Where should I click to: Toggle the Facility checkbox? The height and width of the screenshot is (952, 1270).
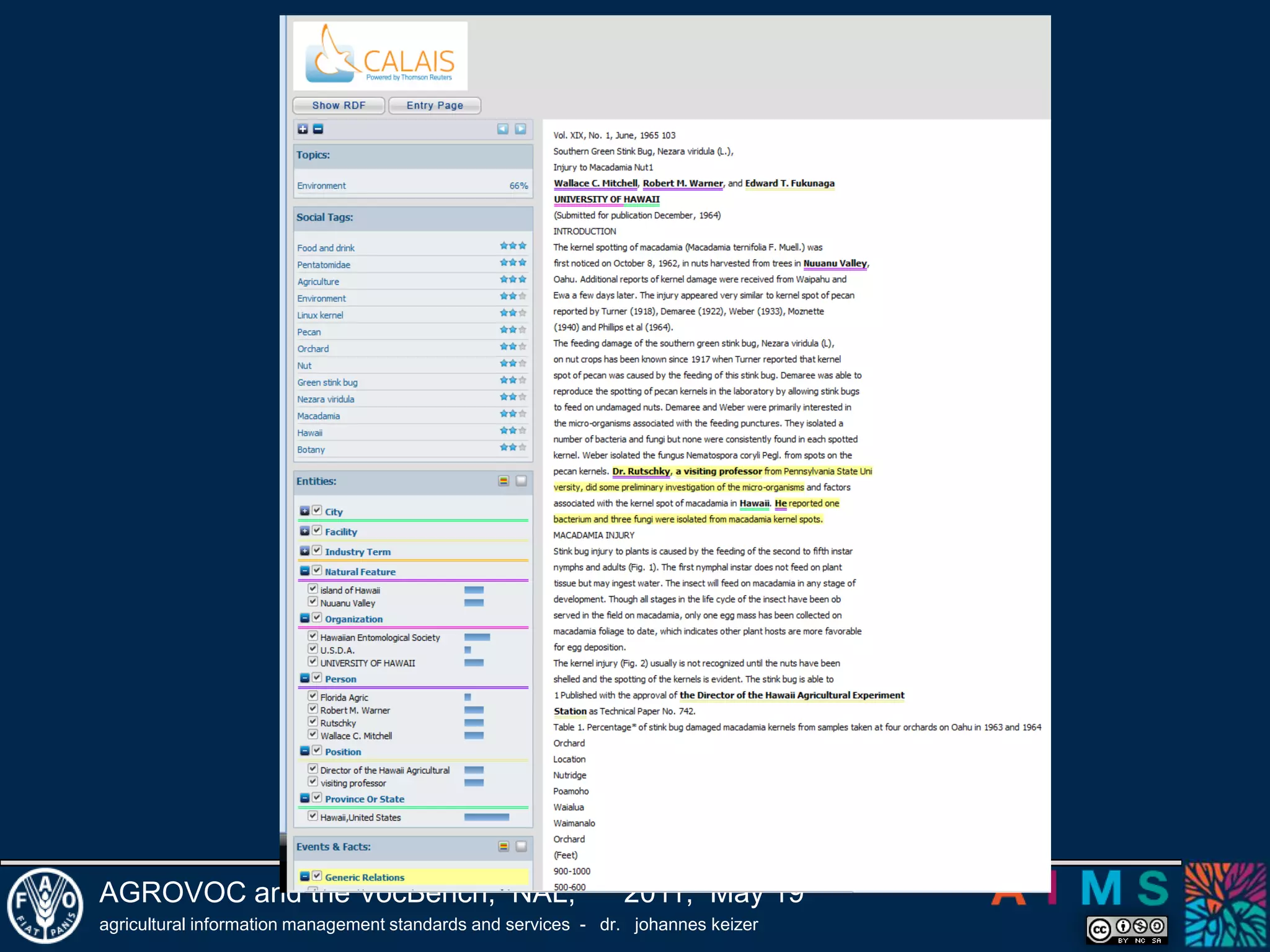317,531
